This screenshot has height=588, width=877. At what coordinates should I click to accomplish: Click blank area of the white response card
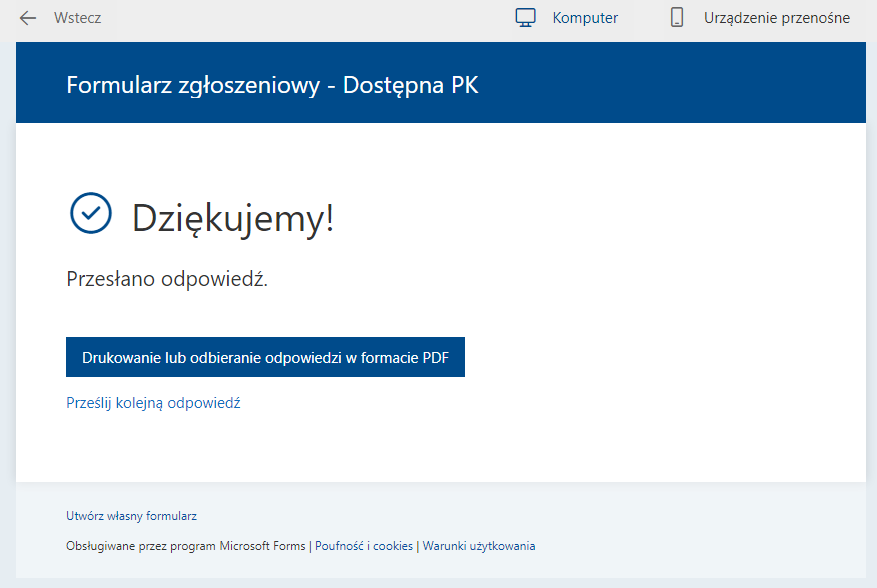tap(650, 300)
